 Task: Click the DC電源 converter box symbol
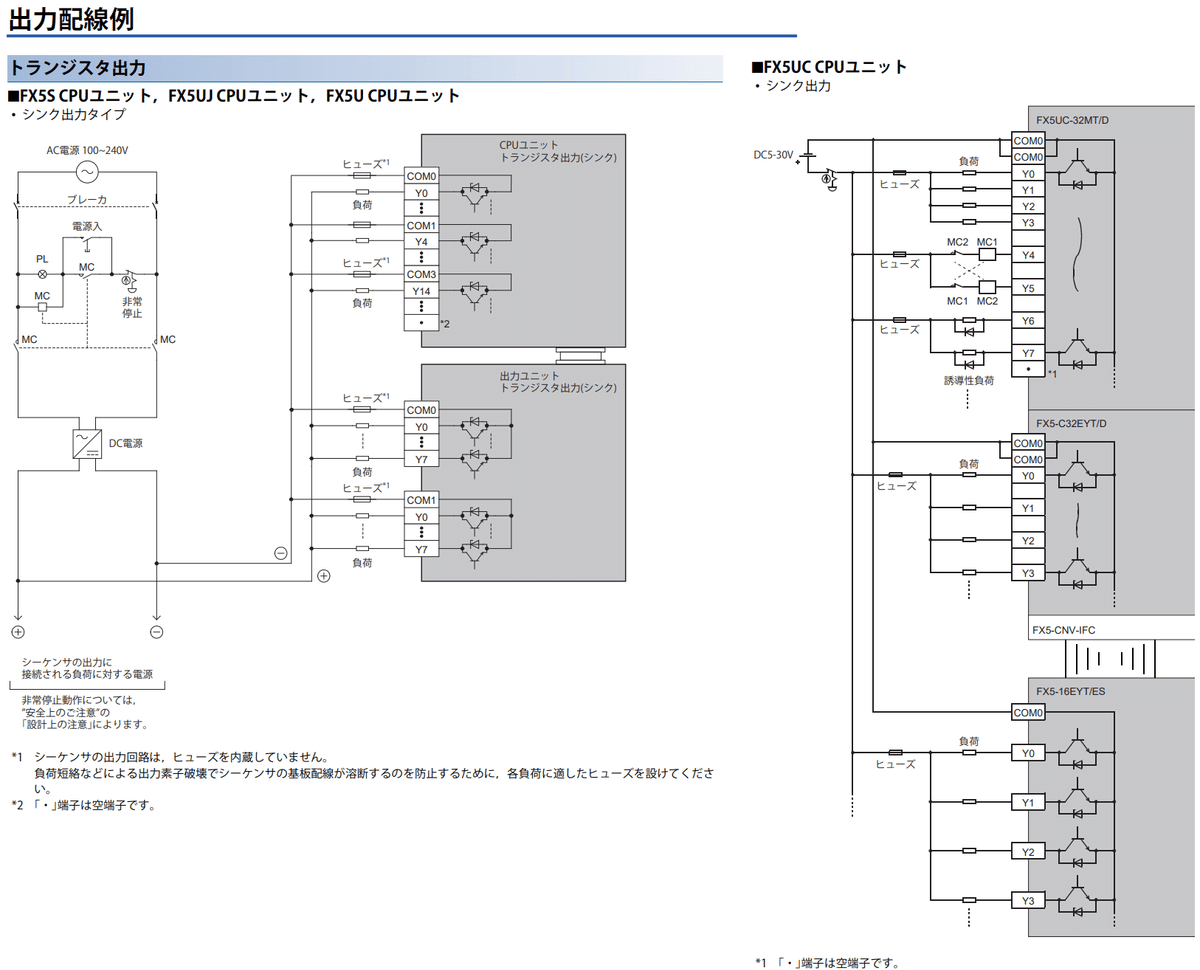click(x=87, y=443)
